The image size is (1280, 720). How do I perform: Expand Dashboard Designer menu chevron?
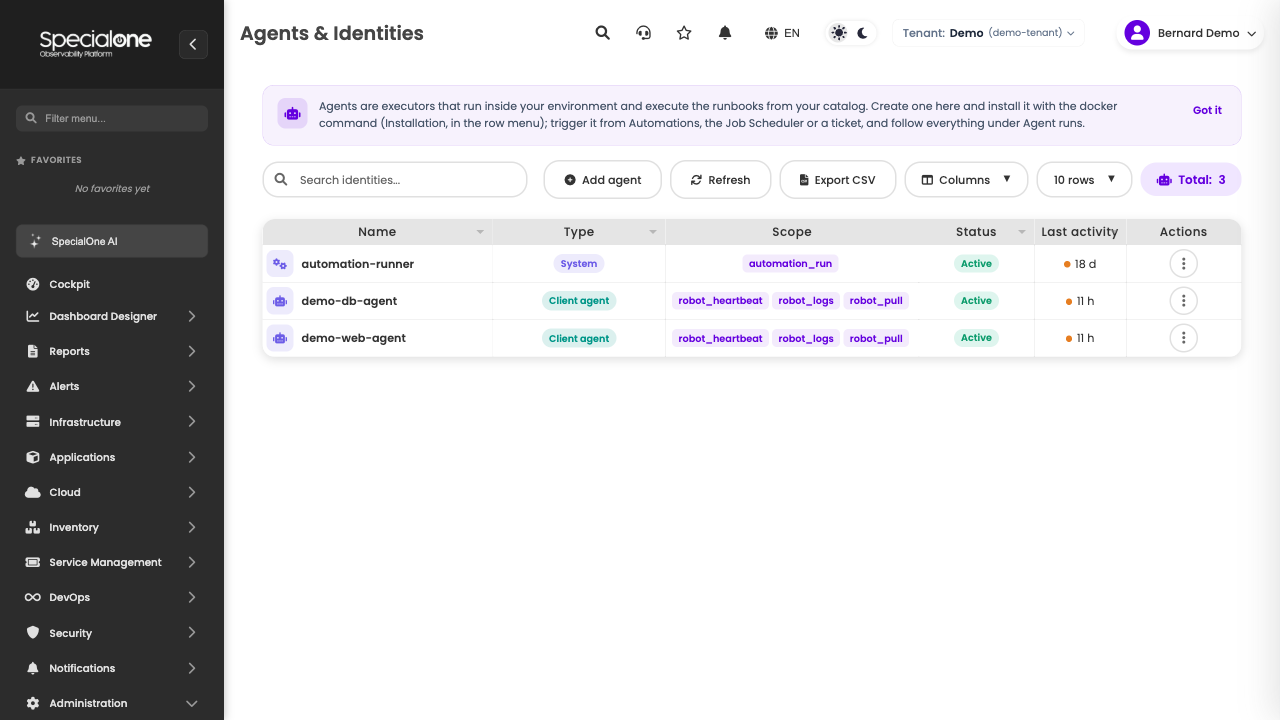[191, 316]
